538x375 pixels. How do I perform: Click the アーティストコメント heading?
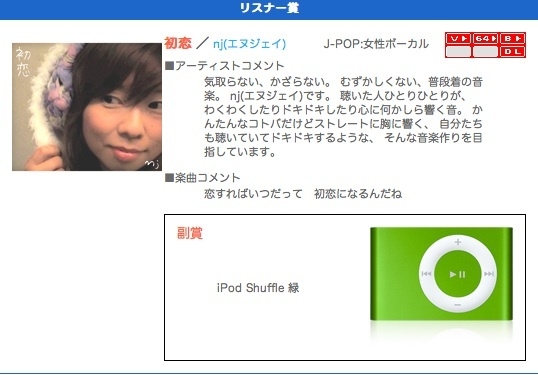click(x=225, y=66)
